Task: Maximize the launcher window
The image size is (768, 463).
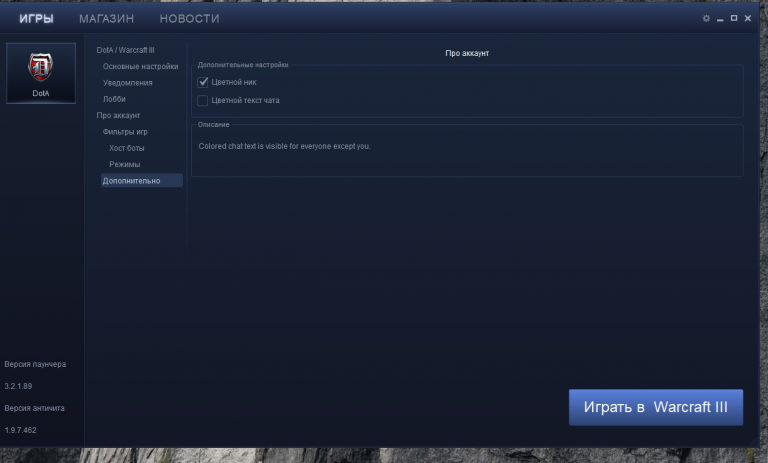Action: coord(734,18)
